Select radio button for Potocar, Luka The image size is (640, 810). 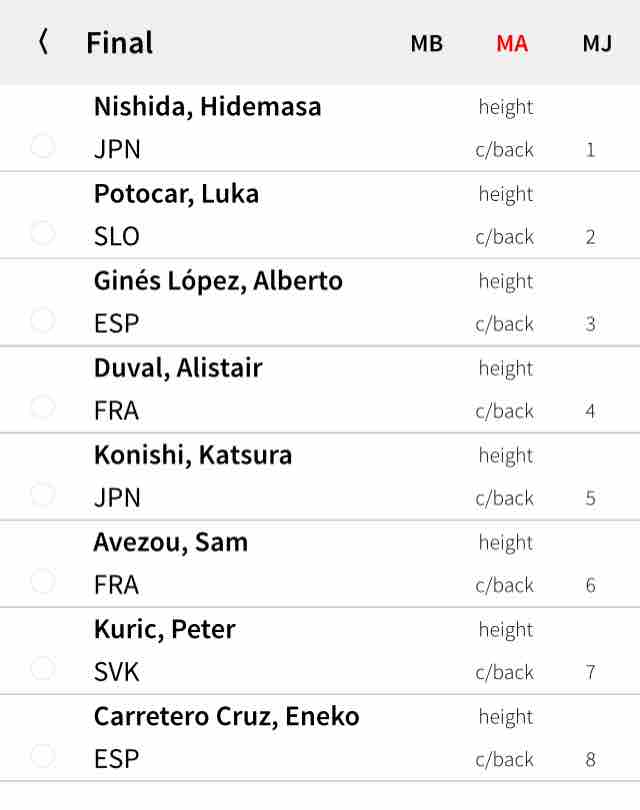pos(43,233)
